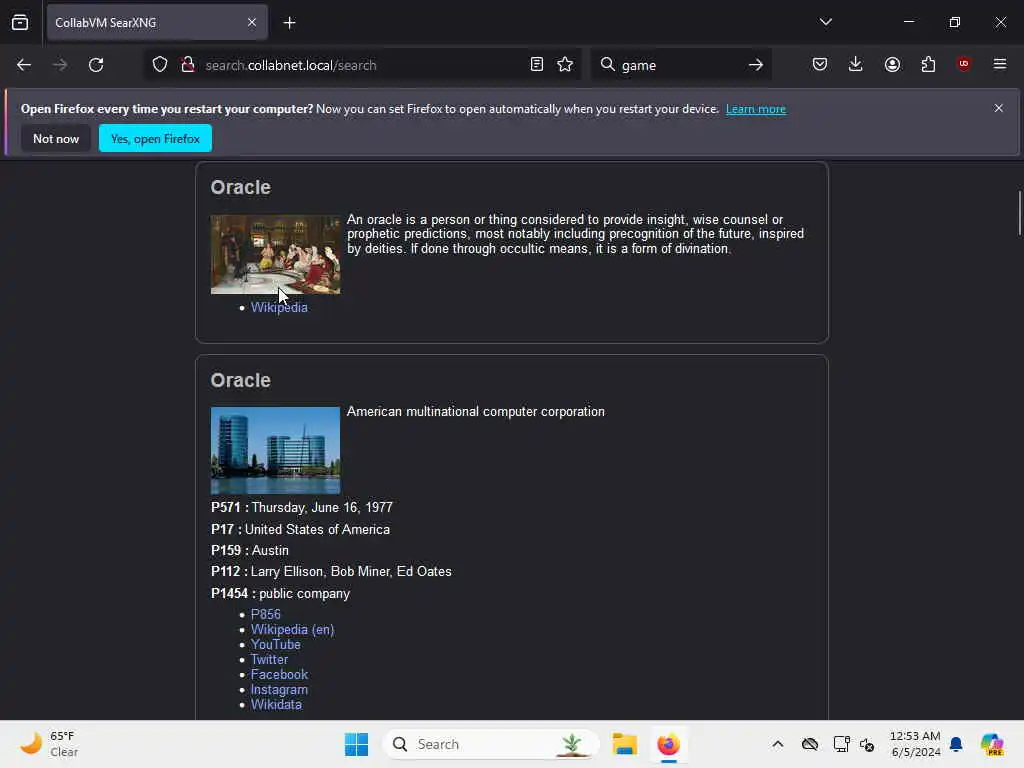
Task: Open the Windows Start menu
Action: [357, 744]
